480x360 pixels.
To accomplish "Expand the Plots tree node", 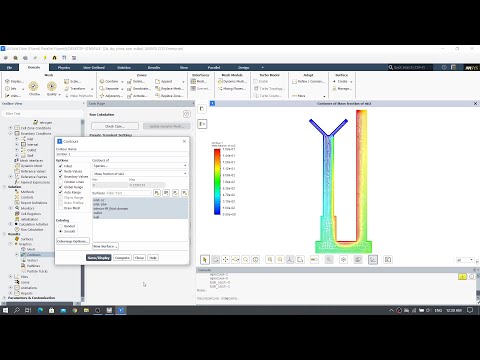I will point(11,277).
